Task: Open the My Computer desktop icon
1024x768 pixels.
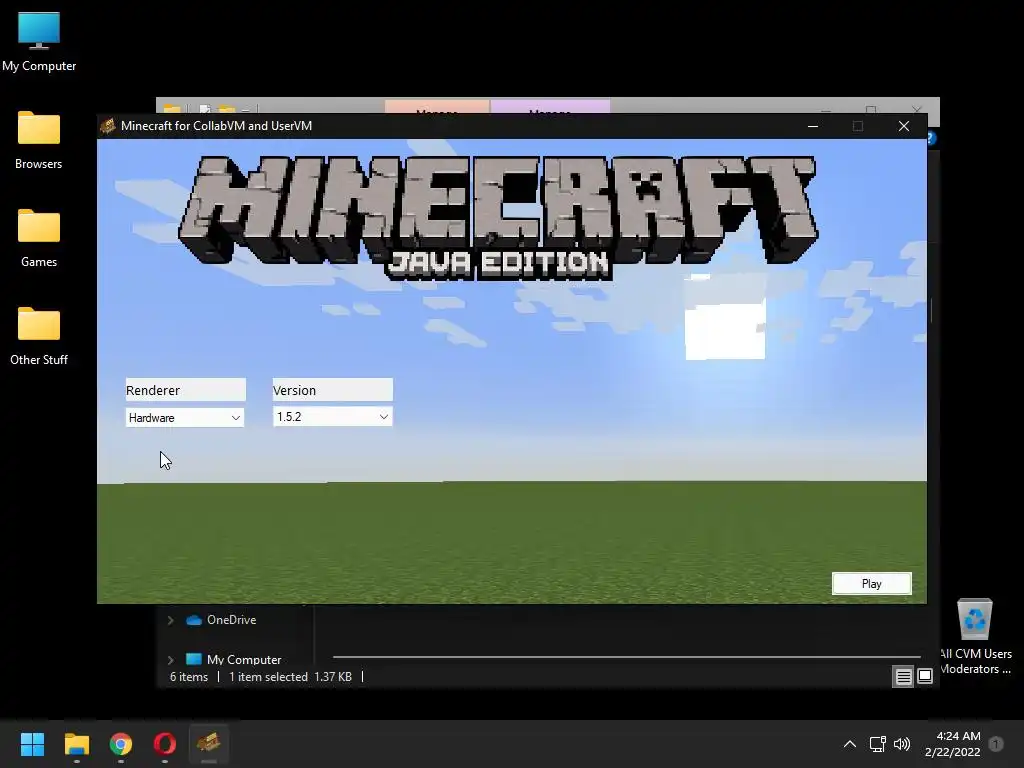Action: coord(39,42)
